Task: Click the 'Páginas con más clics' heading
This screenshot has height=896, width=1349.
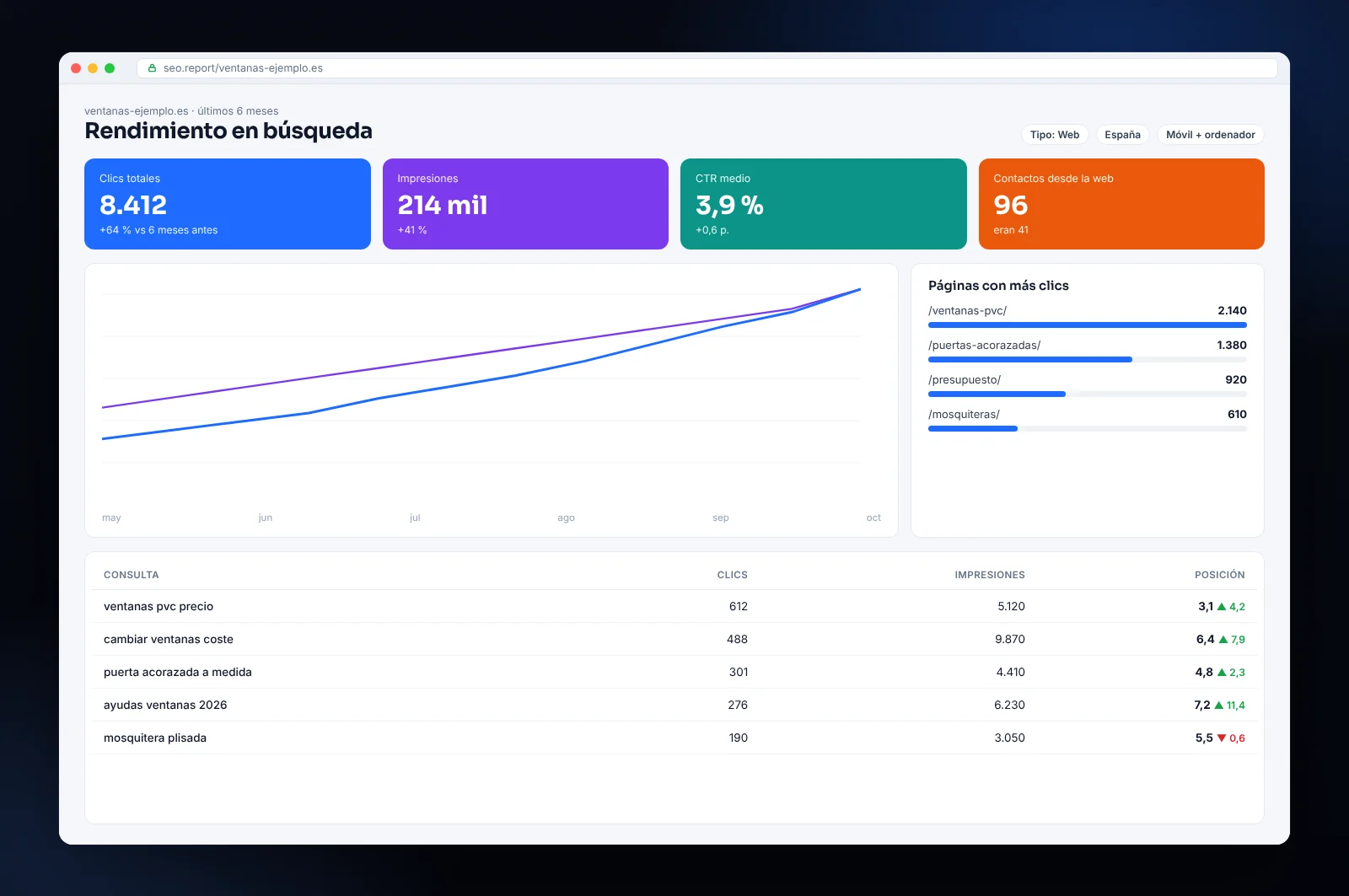Action: [998, 286]
